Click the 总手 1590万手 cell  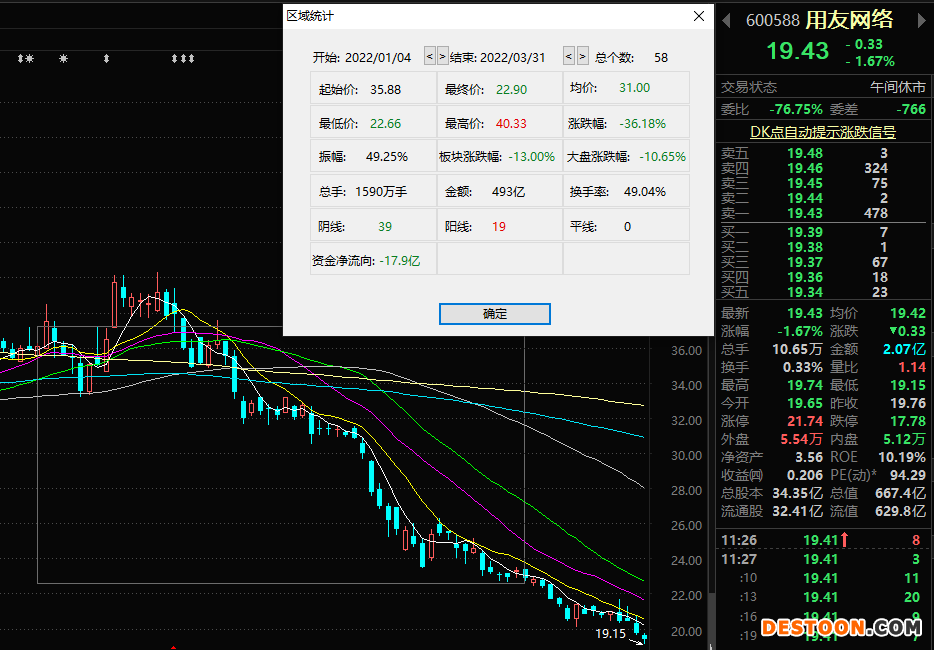point(373,191)
